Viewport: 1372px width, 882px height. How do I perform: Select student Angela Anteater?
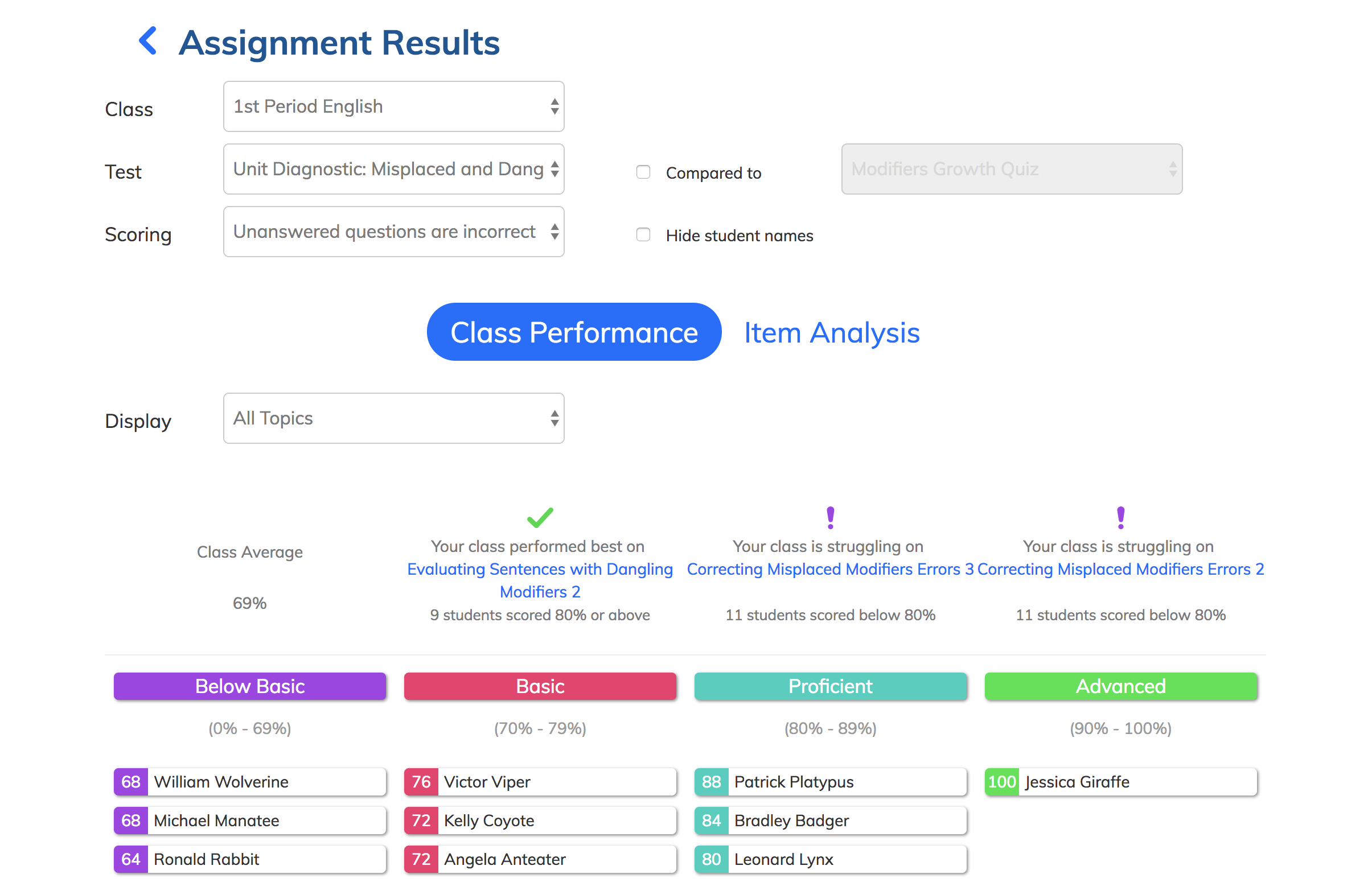pos(540,859)
